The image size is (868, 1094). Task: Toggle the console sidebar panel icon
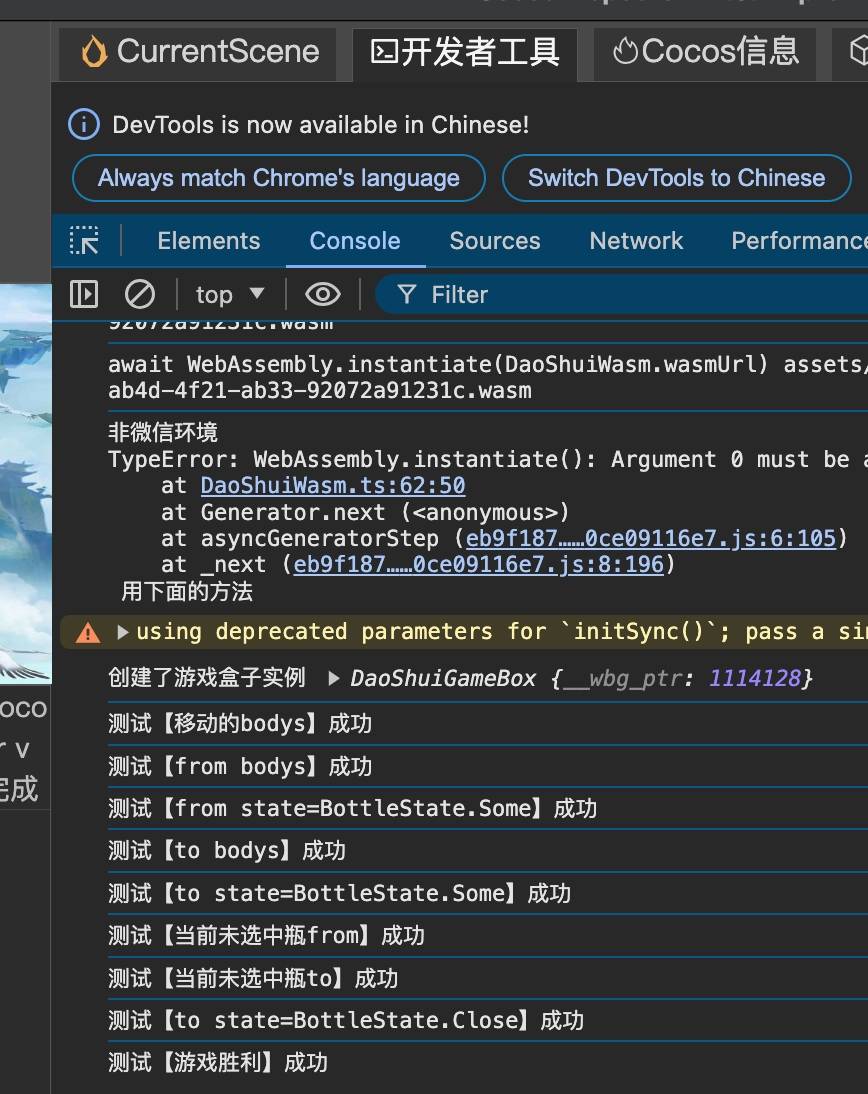(84, 294)
